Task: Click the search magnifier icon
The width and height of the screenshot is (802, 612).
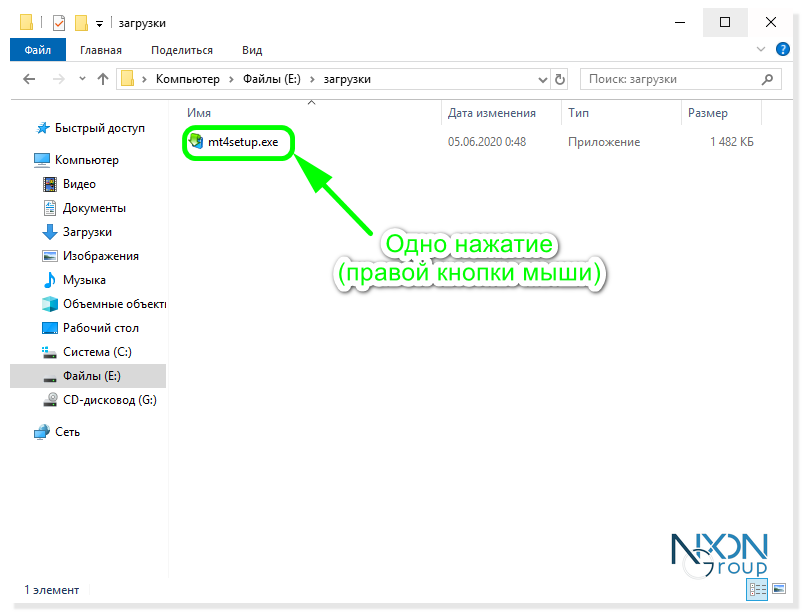Action: [x=767, y=79]
